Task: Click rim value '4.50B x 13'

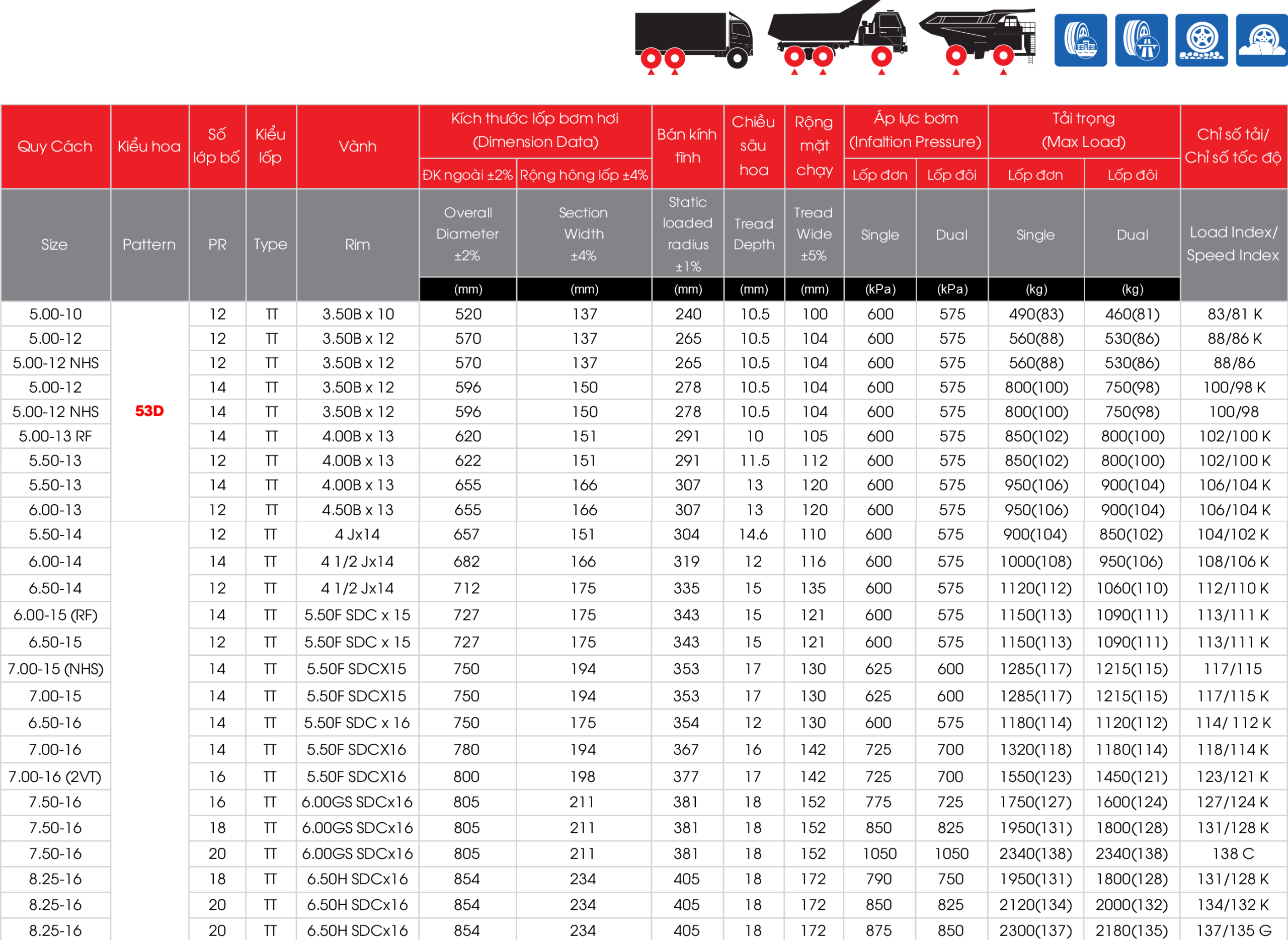Action: [358, 510]
